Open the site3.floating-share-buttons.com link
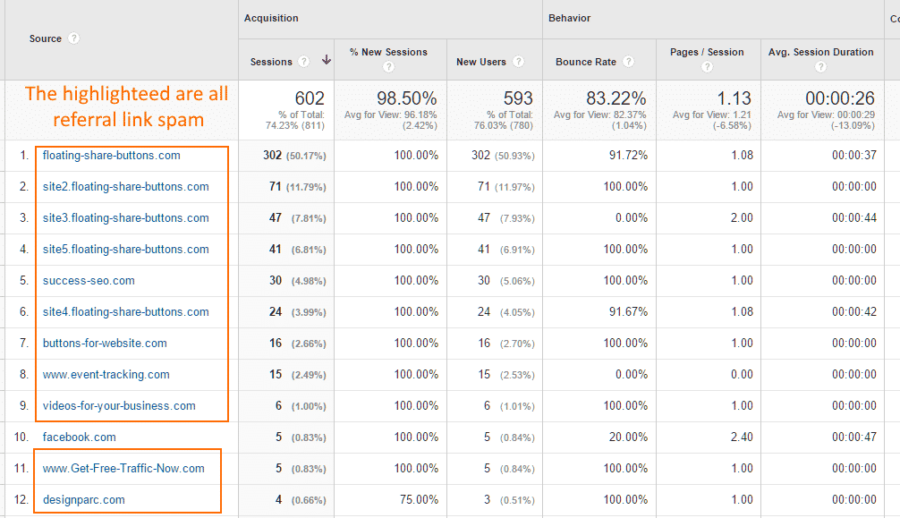Screen dimensions: 900x518 126,218
